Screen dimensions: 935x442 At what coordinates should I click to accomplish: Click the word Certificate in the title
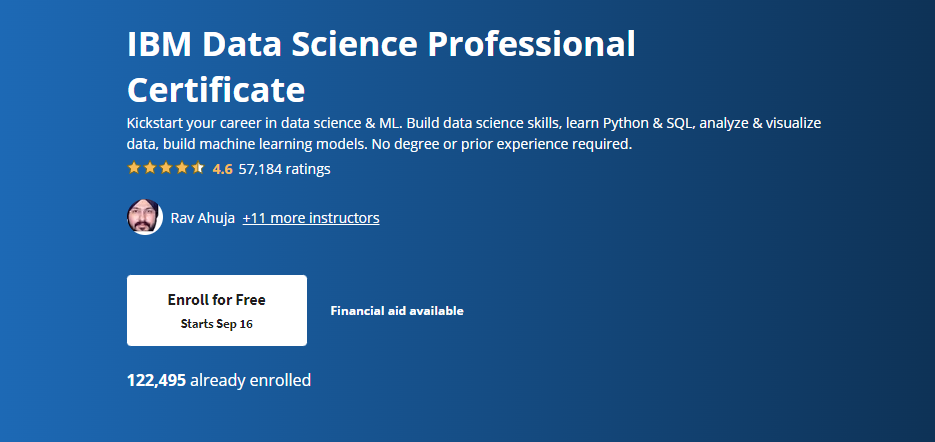(216, 90)
